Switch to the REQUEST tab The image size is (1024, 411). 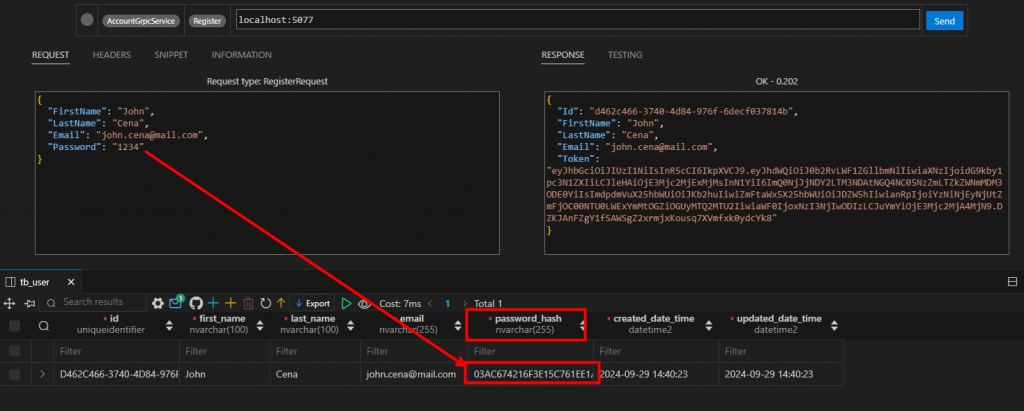[x=50, y=55]
